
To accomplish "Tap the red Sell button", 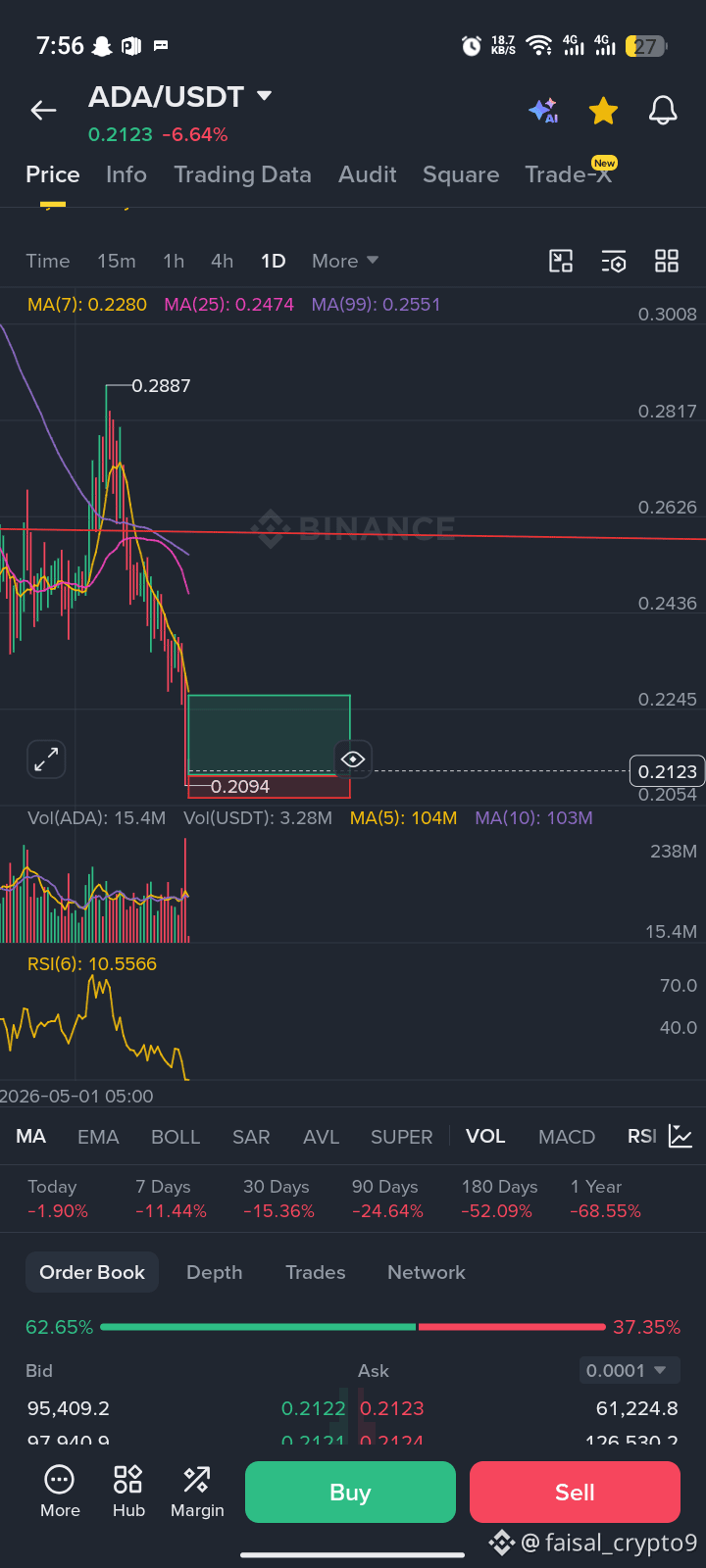I will click(575, 1493).
